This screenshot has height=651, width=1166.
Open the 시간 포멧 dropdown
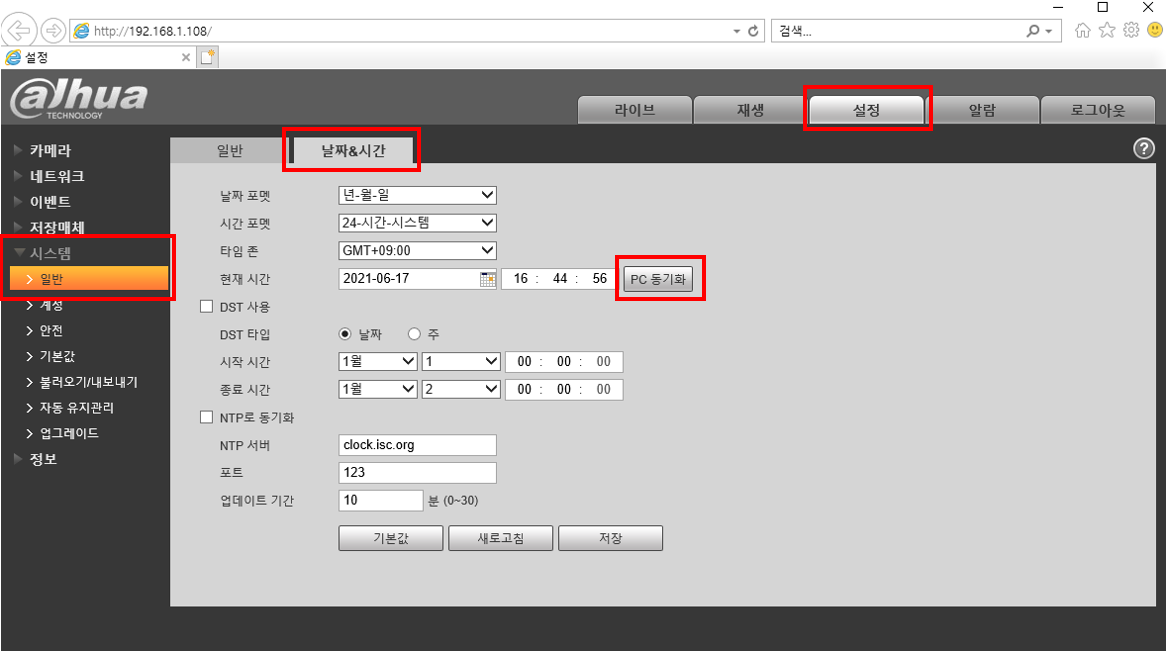(x=417, y=222)
